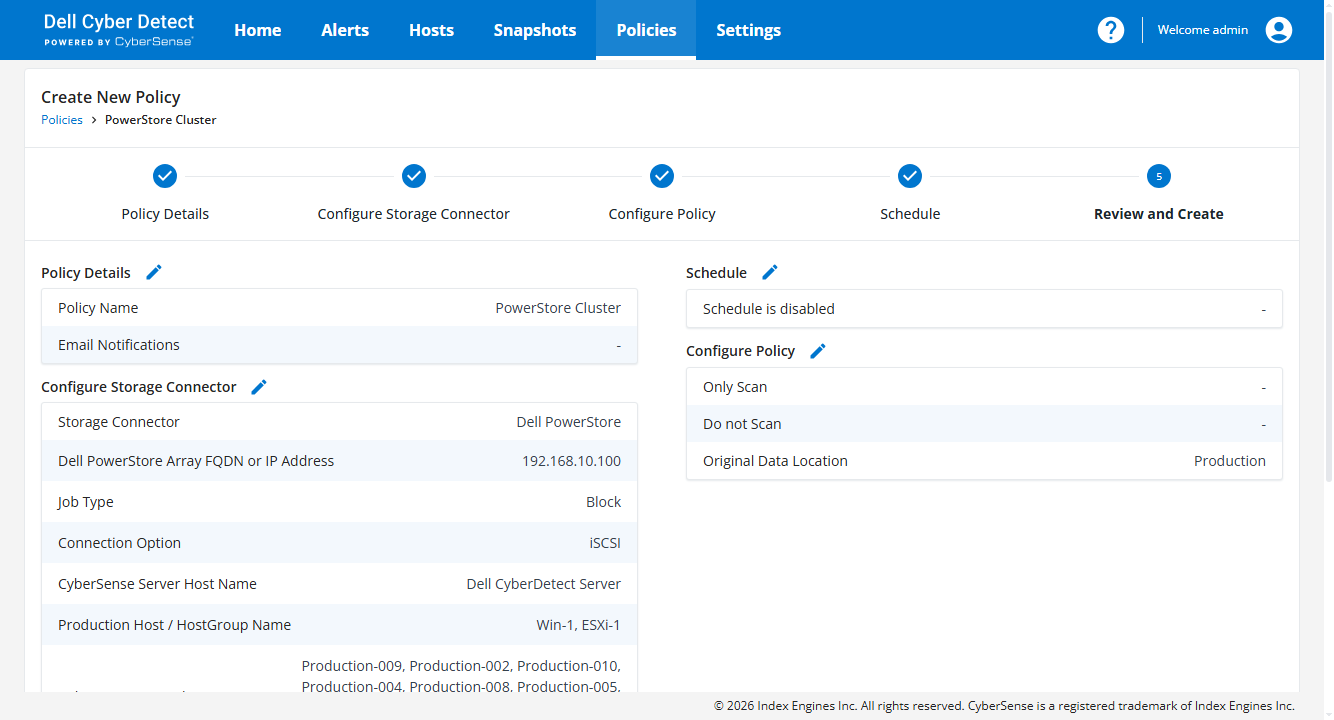Open the admin user profile icon
1334x720 pixels.
(x=1279, y=30)
